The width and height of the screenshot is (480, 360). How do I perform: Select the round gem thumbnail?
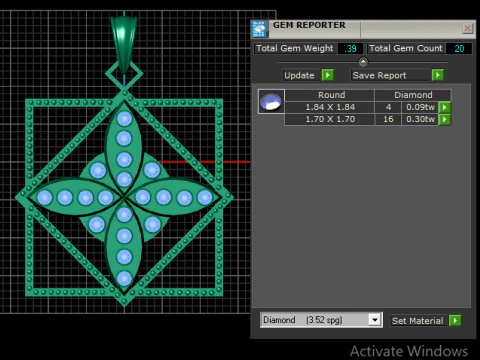point(271,101)
